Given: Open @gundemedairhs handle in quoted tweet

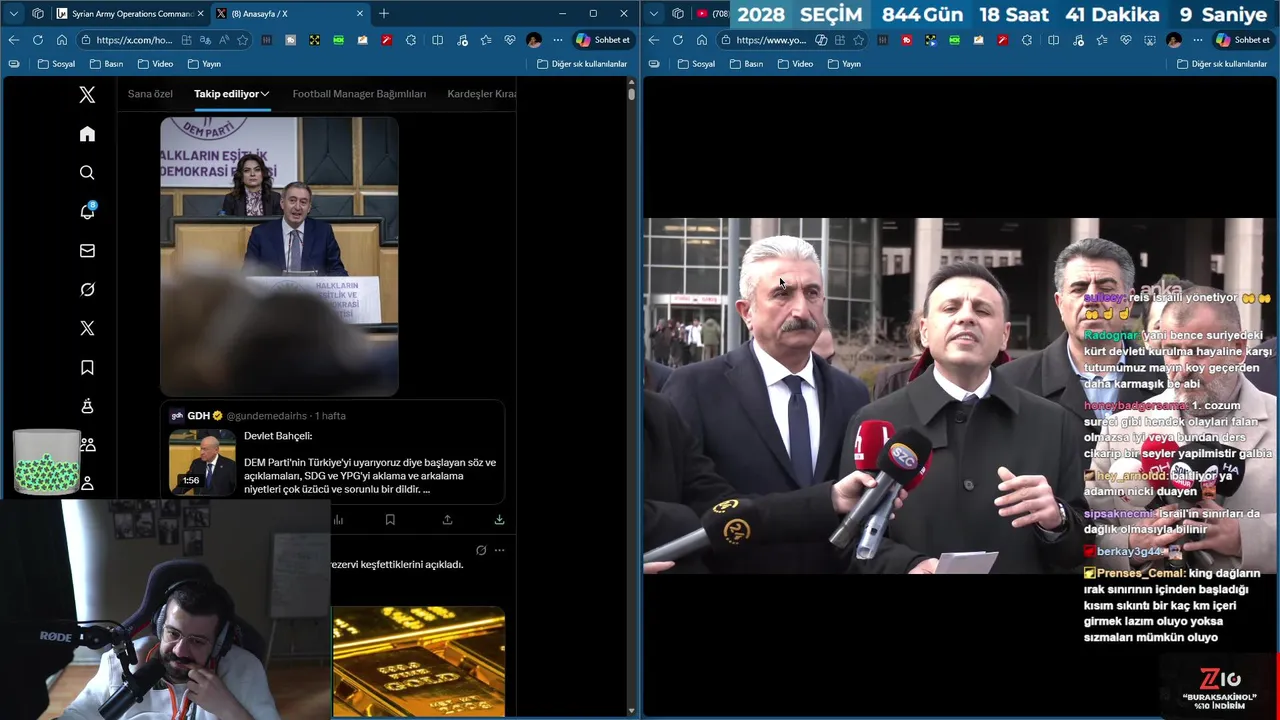Looking at the screenshot, I should tap(267, 416).
